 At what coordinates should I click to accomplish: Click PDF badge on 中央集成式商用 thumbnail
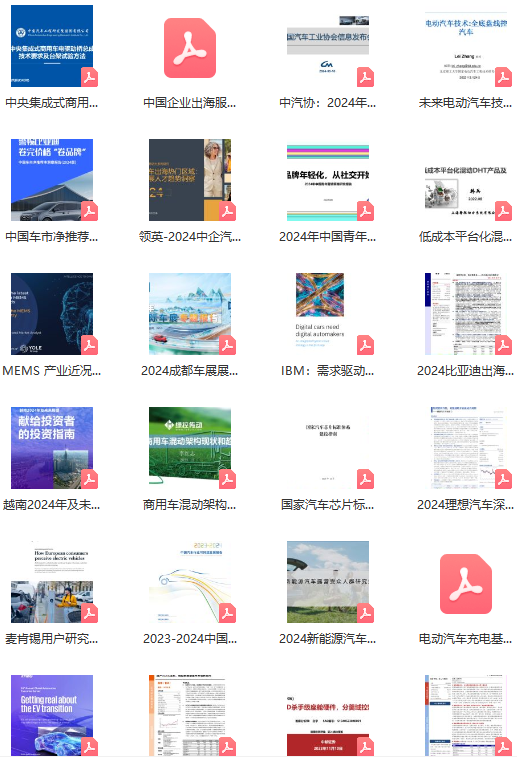tap(90, 78)
